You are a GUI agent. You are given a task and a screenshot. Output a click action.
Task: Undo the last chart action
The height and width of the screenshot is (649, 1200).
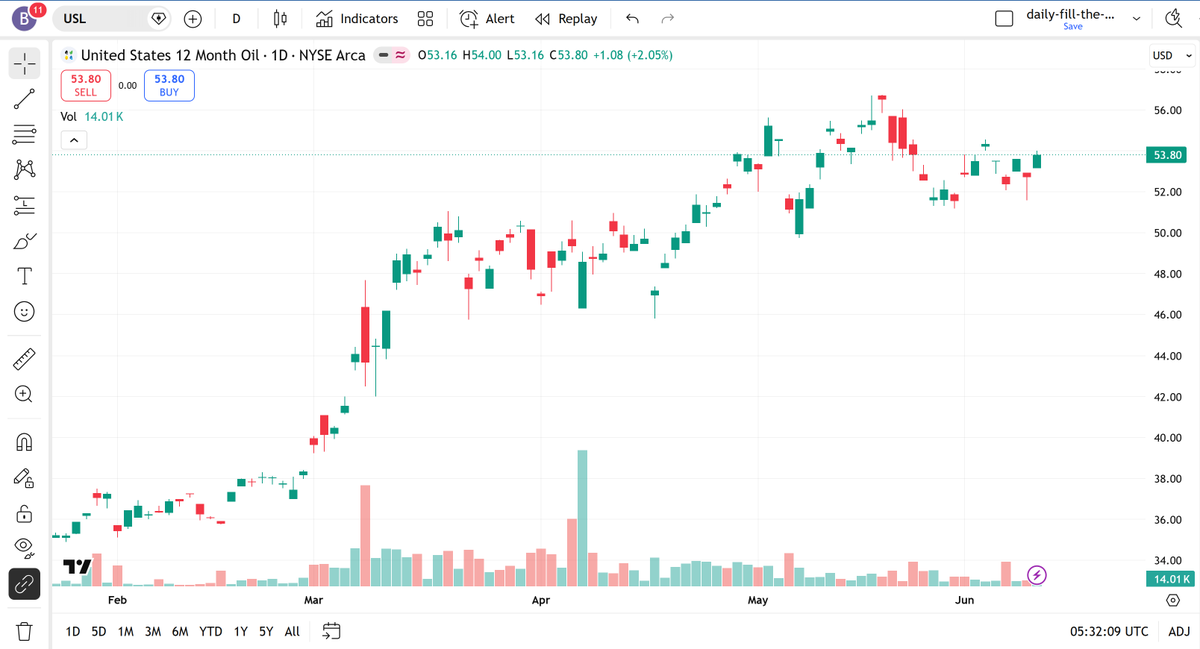(x=631, y=19)
